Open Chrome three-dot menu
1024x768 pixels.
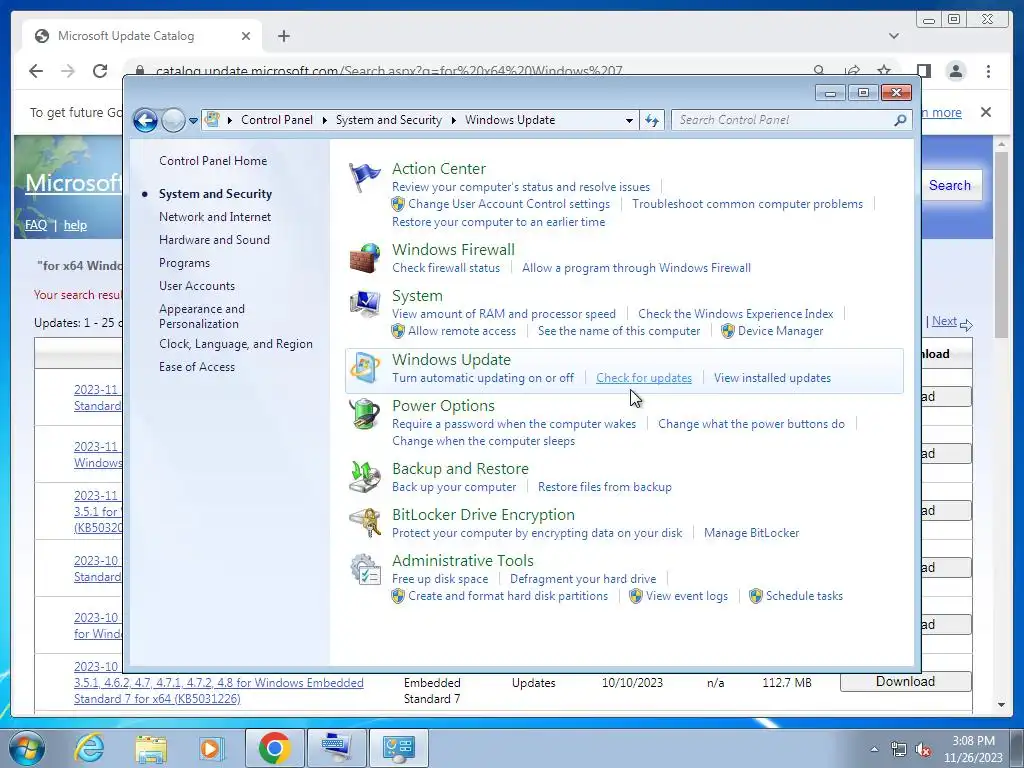tap(988, 71)
